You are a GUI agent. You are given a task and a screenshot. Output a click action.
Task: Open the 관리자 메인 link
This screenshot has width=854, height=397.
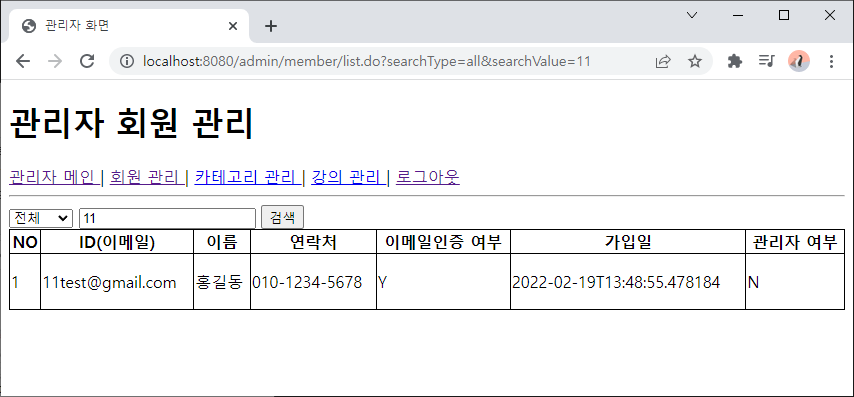pos(54,177)
